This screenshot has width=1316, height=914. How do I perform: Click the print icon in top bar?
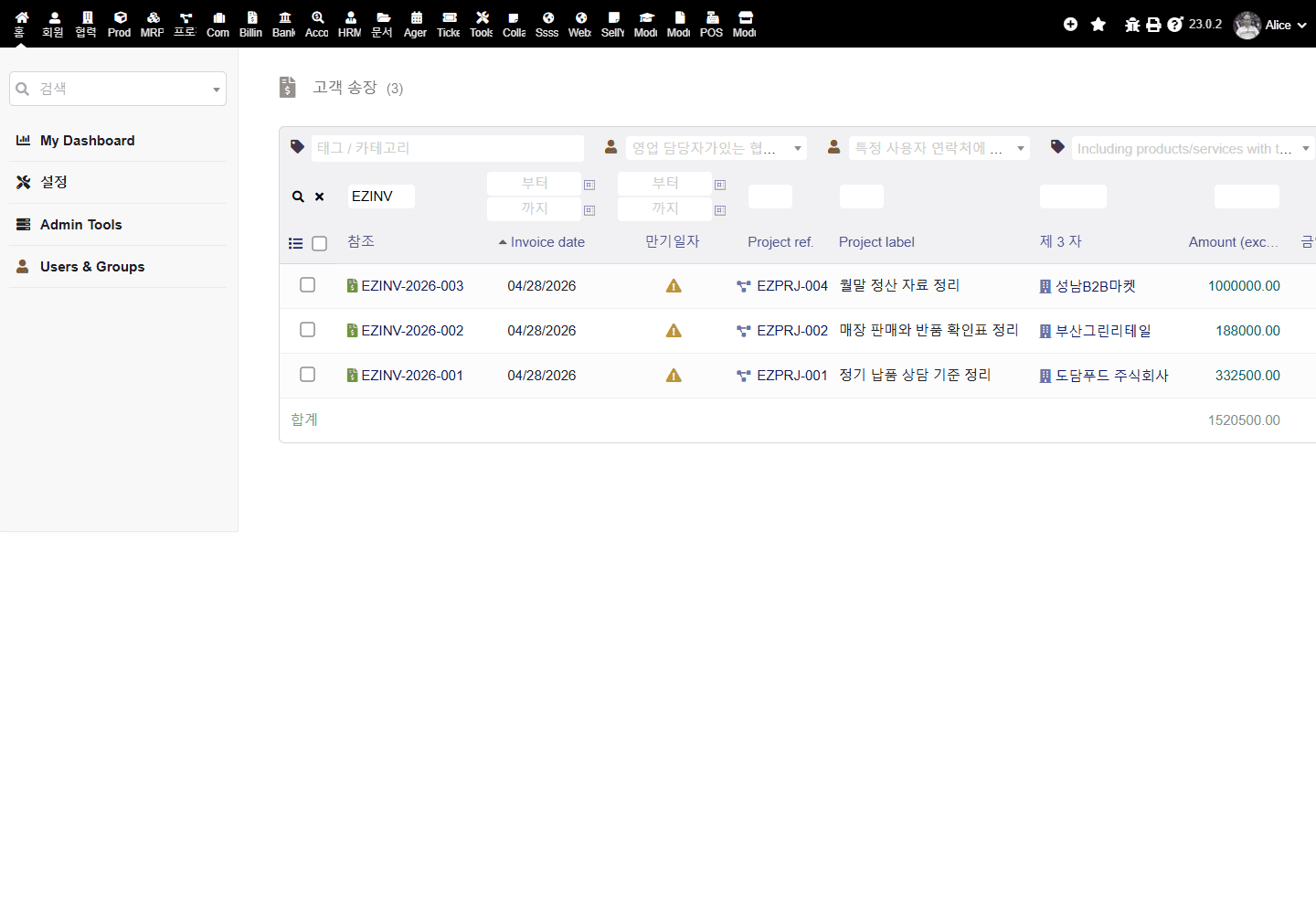point(1153,25)
